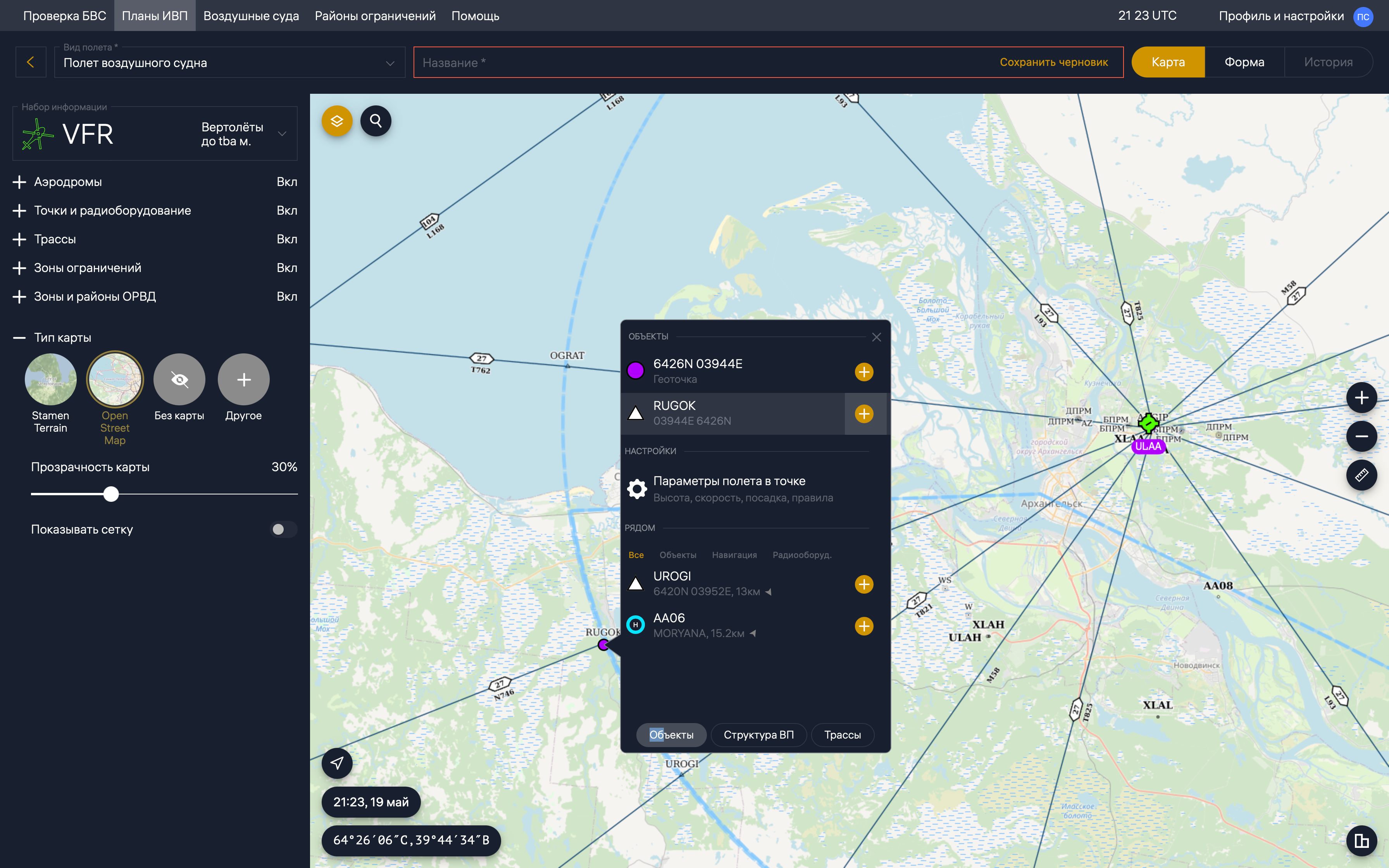Zoom in the map with plus button
This screenshot has width=1389, height=868.
point(1361,398)
